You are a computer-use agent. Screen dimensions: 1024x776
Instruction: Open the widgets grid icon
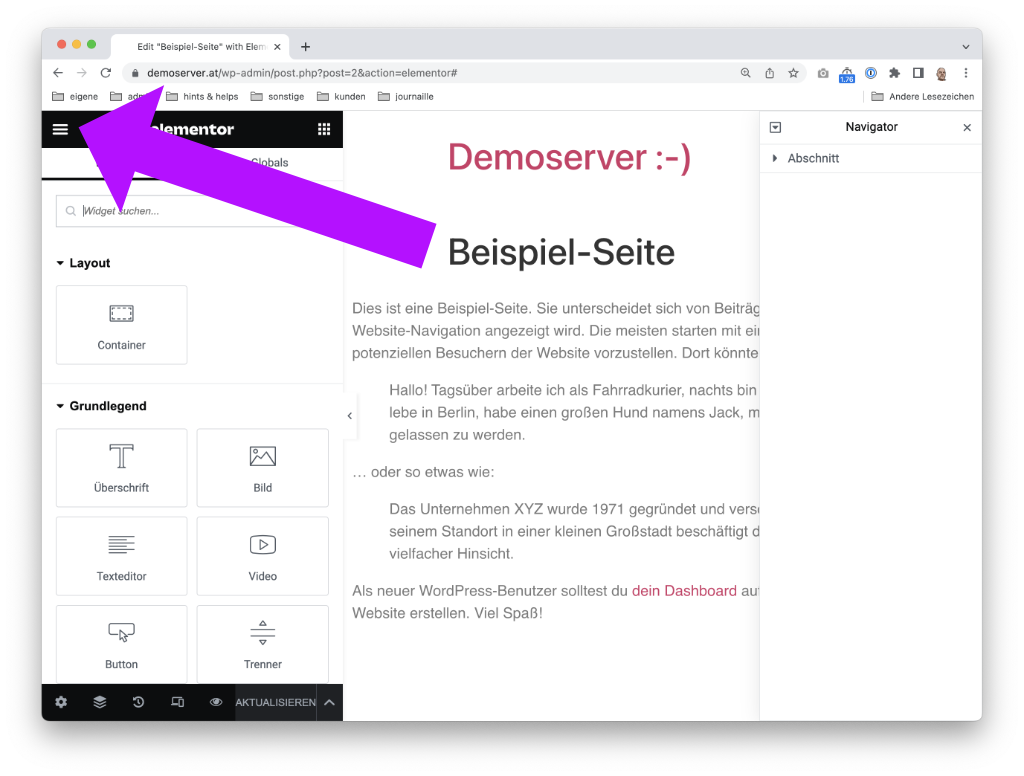pos(324,129)
